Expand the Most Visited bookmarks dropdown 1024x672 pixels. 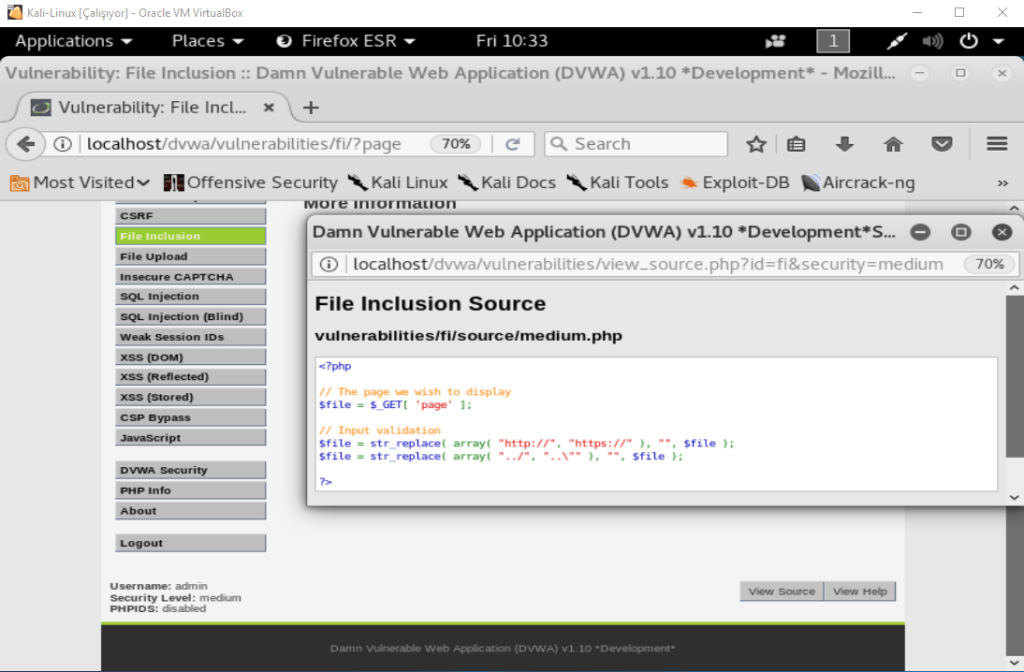pyautogui.click(x=80, y=182)
